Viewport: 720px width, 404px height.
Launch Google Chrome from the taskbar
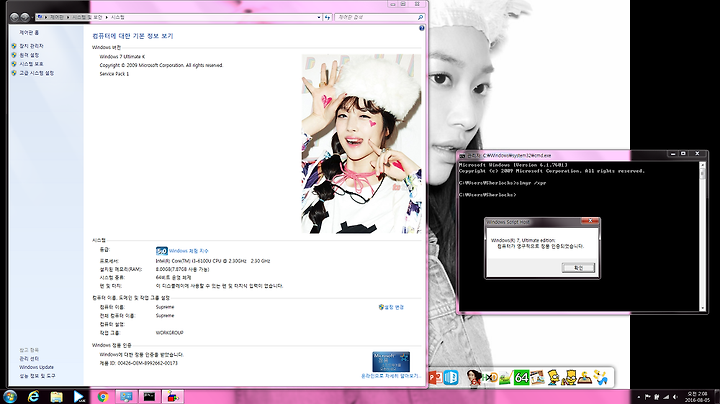click(103, 397)
